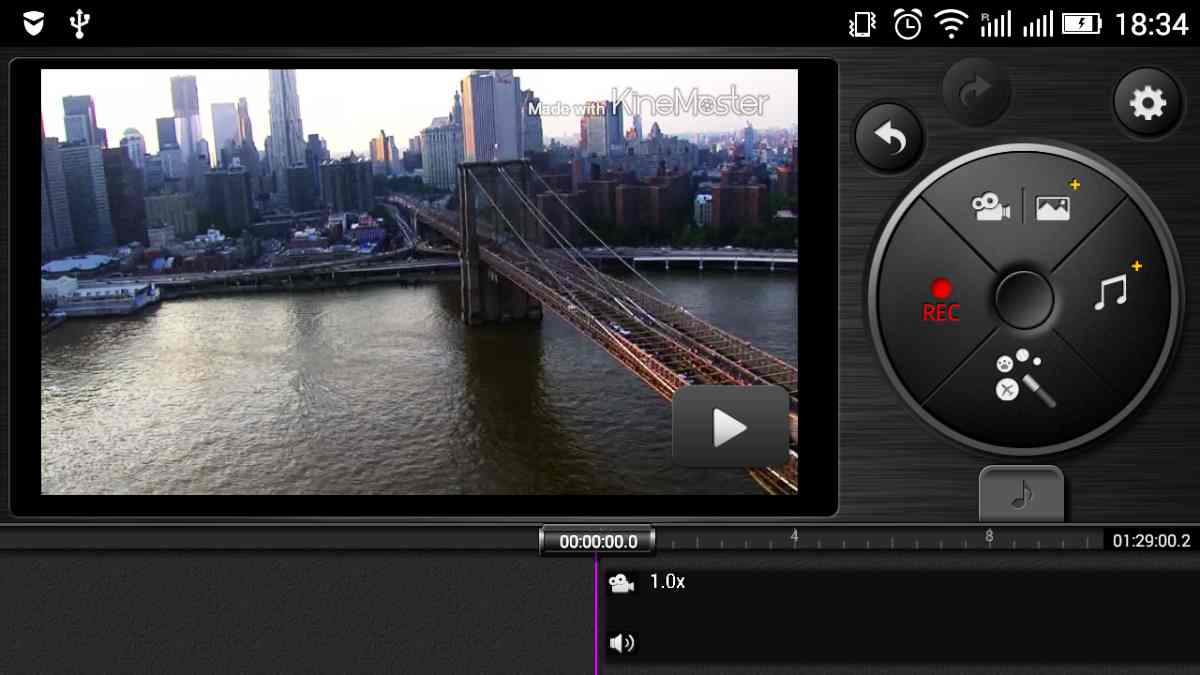Tap the 1.0x speed label on clip
This screenshot has width=1200, height=675.
pos(667,581)
